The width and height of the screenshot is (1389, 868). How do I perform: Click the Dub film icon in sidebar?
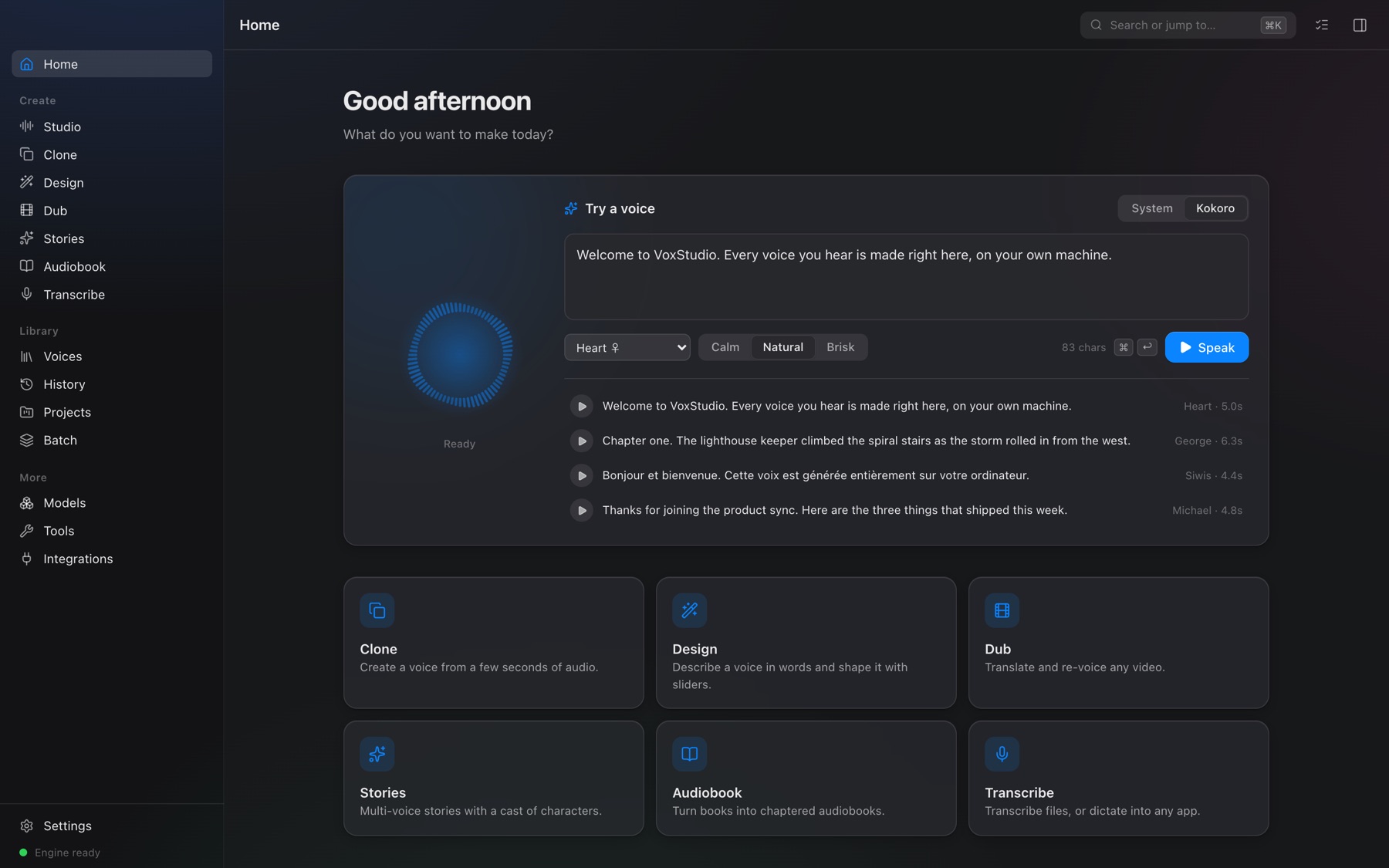click(26, 210)
